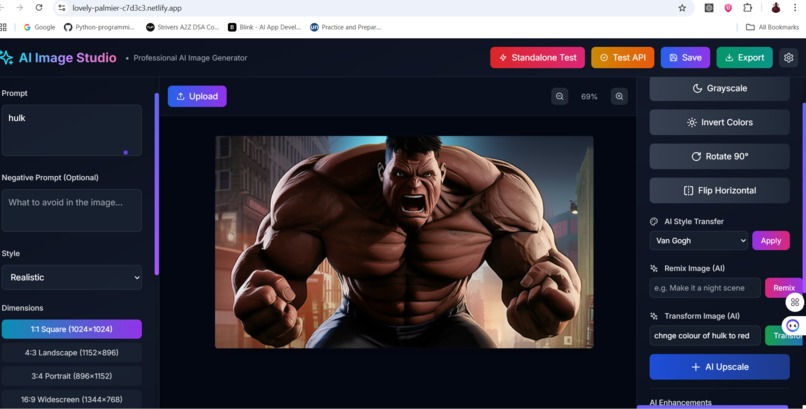This screenshot has height=409, width=806.
Task: Apply Invert Colors to the image
Action: [719, 122]
